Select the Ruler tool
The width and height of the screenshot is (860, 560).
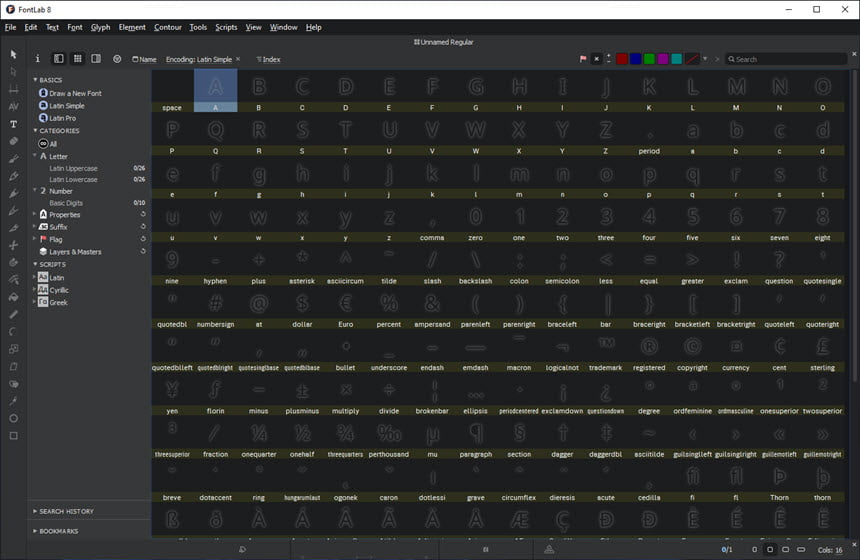[x=13, y=314]
